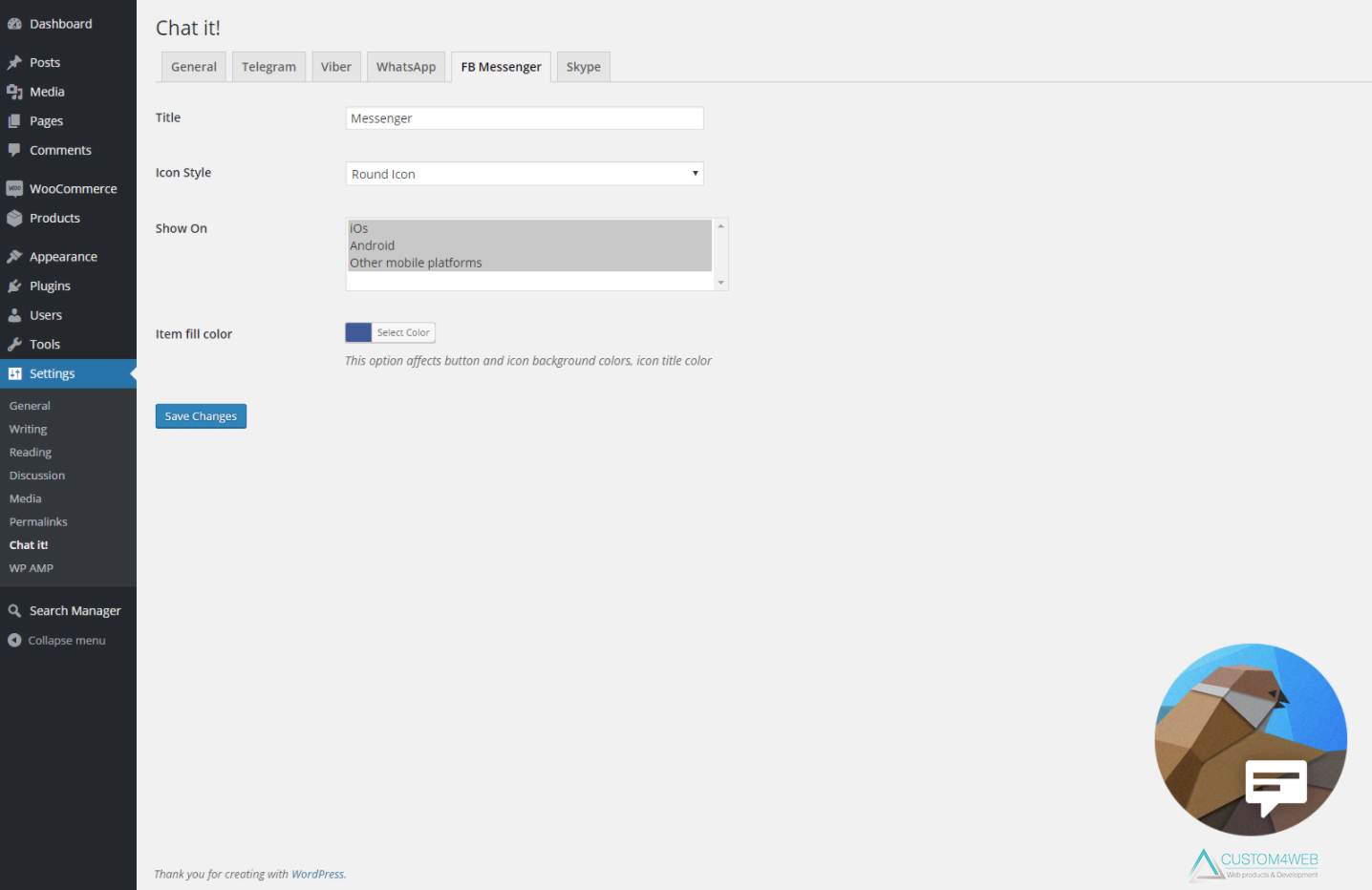
Task: Click the Products box icon
Action: [14, 218]
